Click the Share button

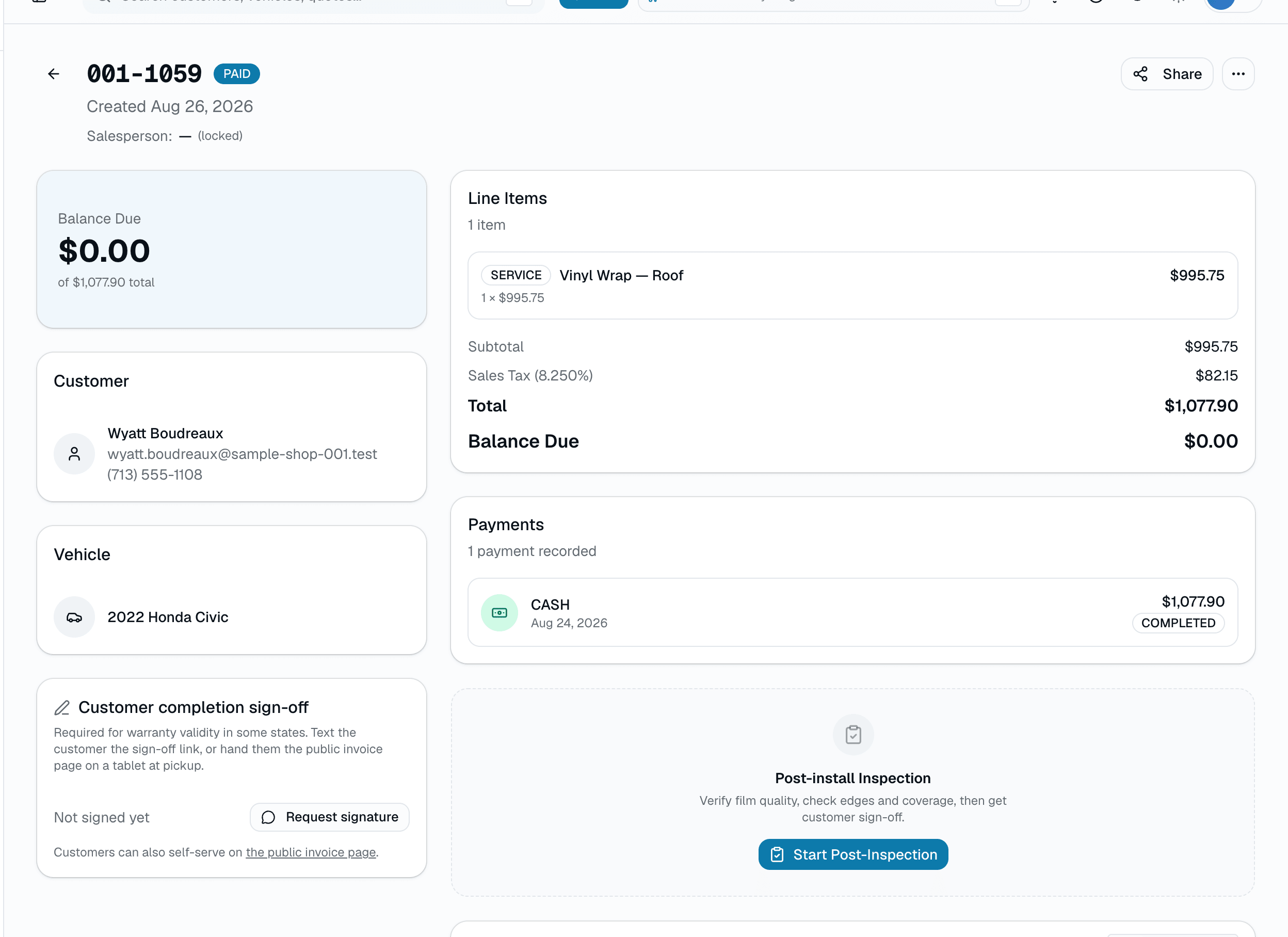coord(1166,74)
